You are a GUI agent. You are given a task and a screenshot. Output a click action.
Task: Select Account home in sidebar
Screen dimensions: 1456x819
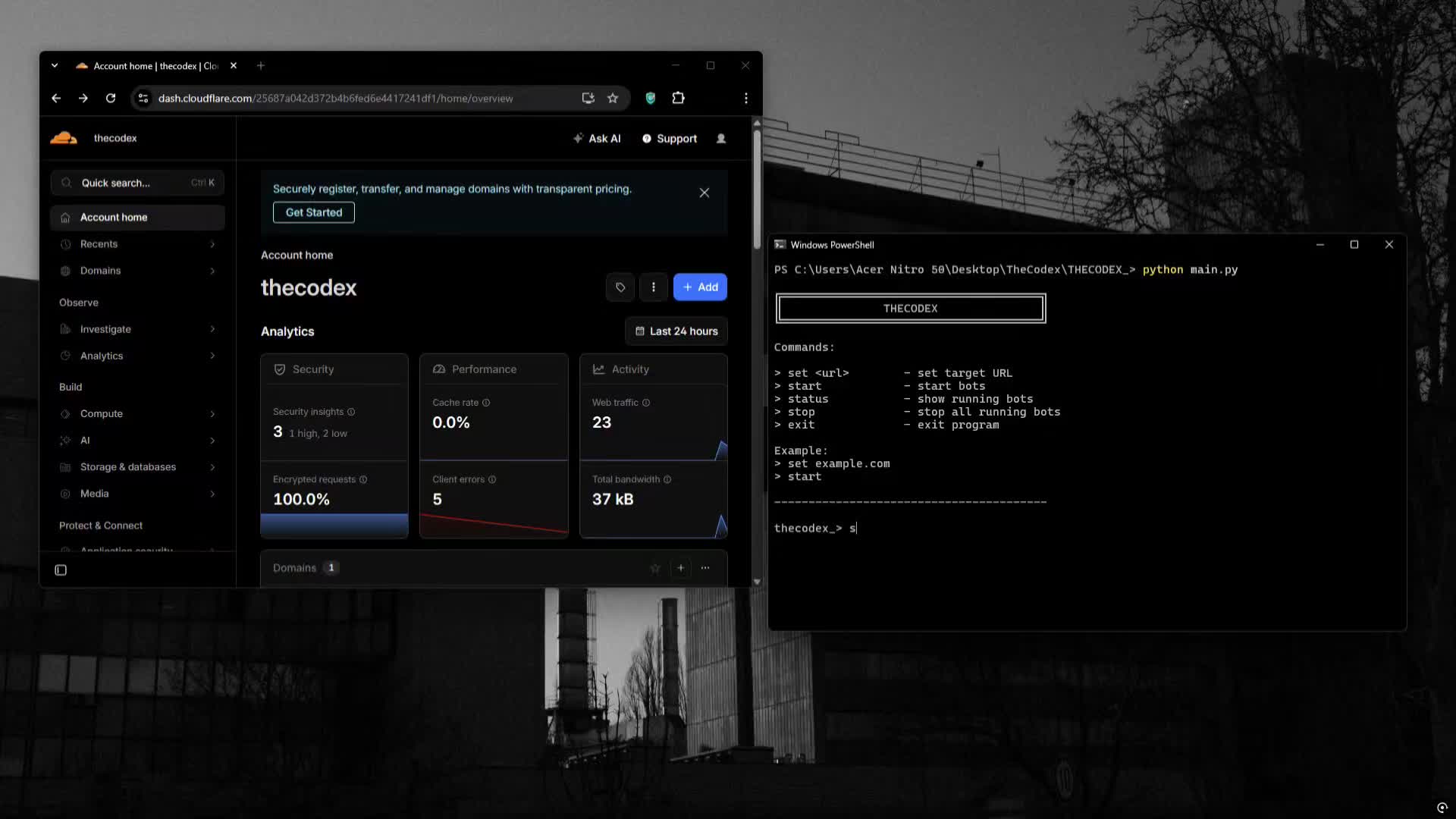click(137, 218)
